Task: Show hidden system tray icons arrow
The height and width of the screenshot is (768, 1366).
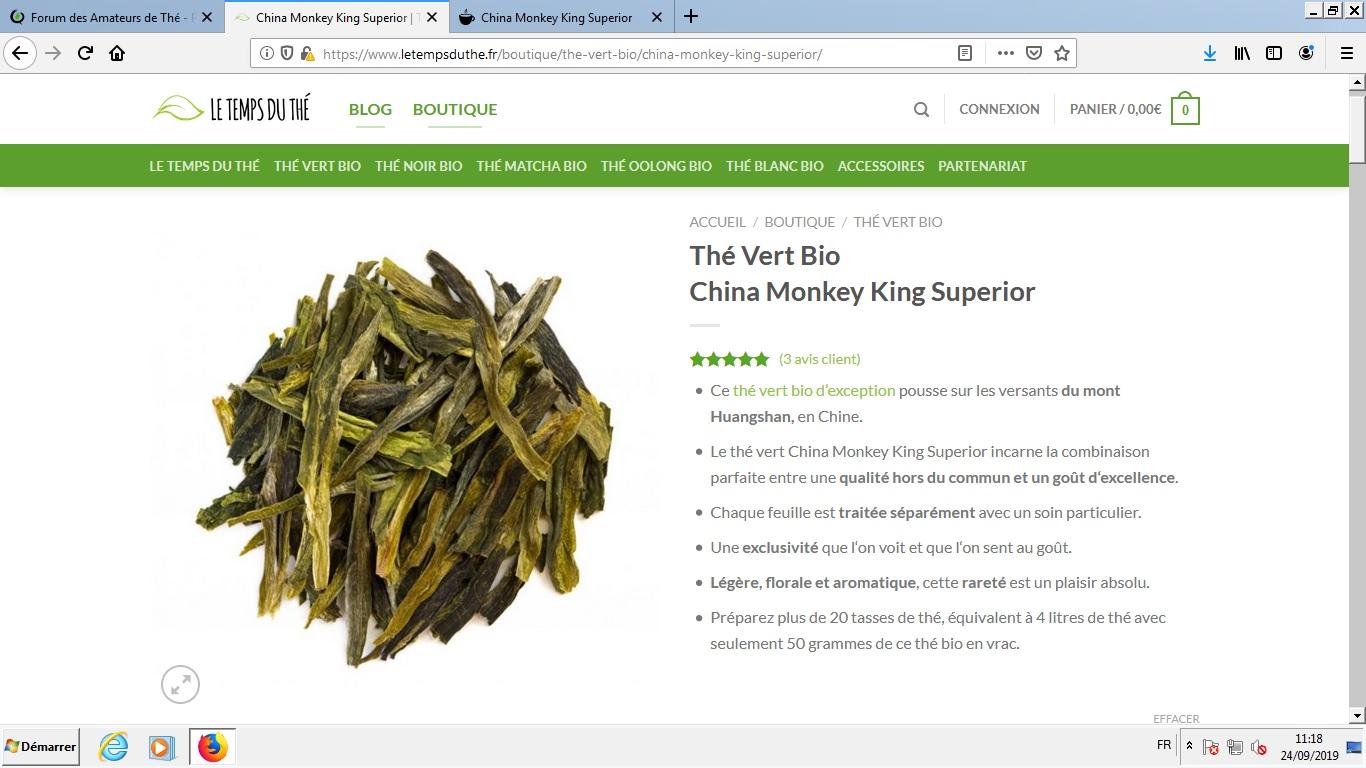Action: 1189,746
